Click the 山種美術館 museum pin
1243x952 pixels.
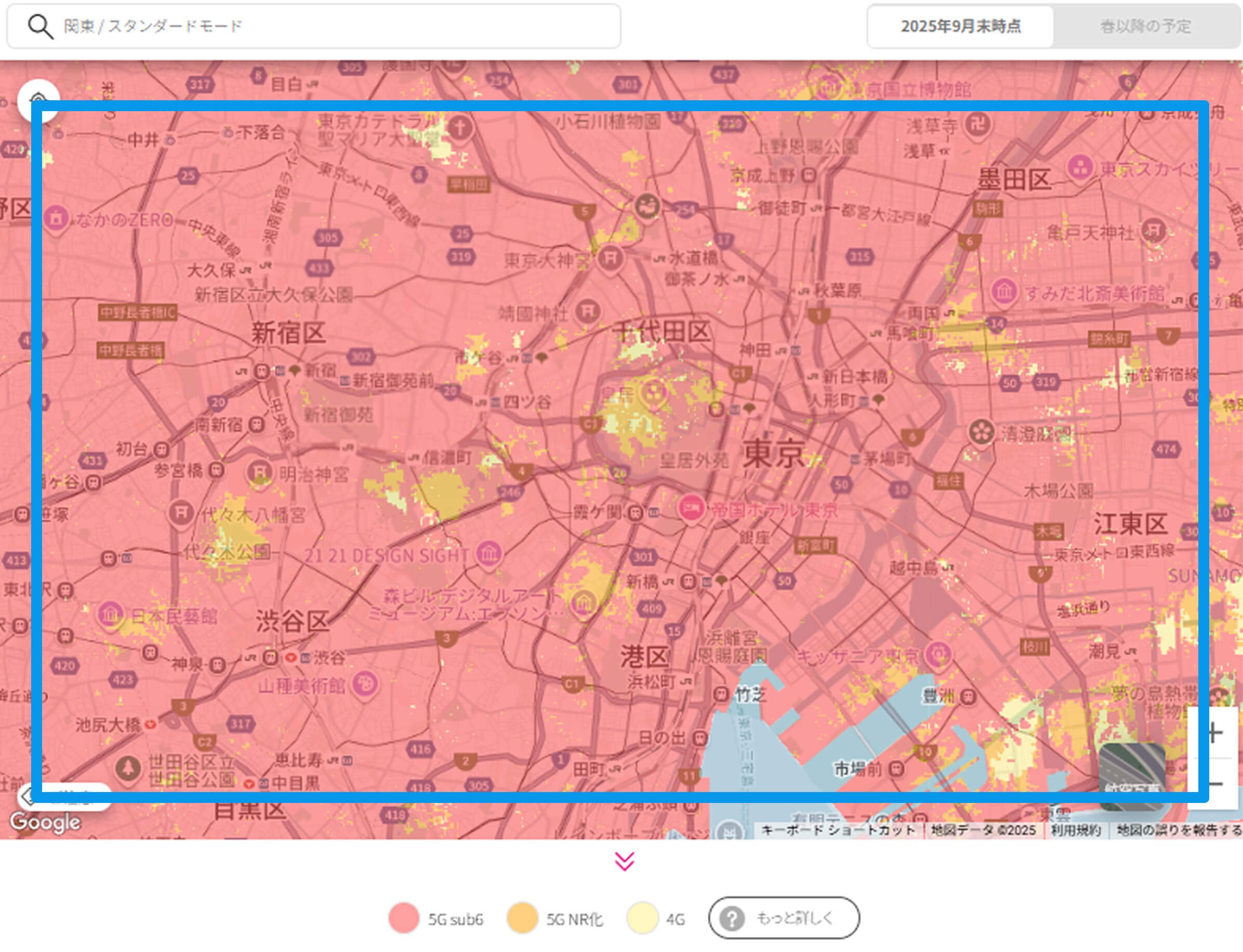(x=365, y=684)
